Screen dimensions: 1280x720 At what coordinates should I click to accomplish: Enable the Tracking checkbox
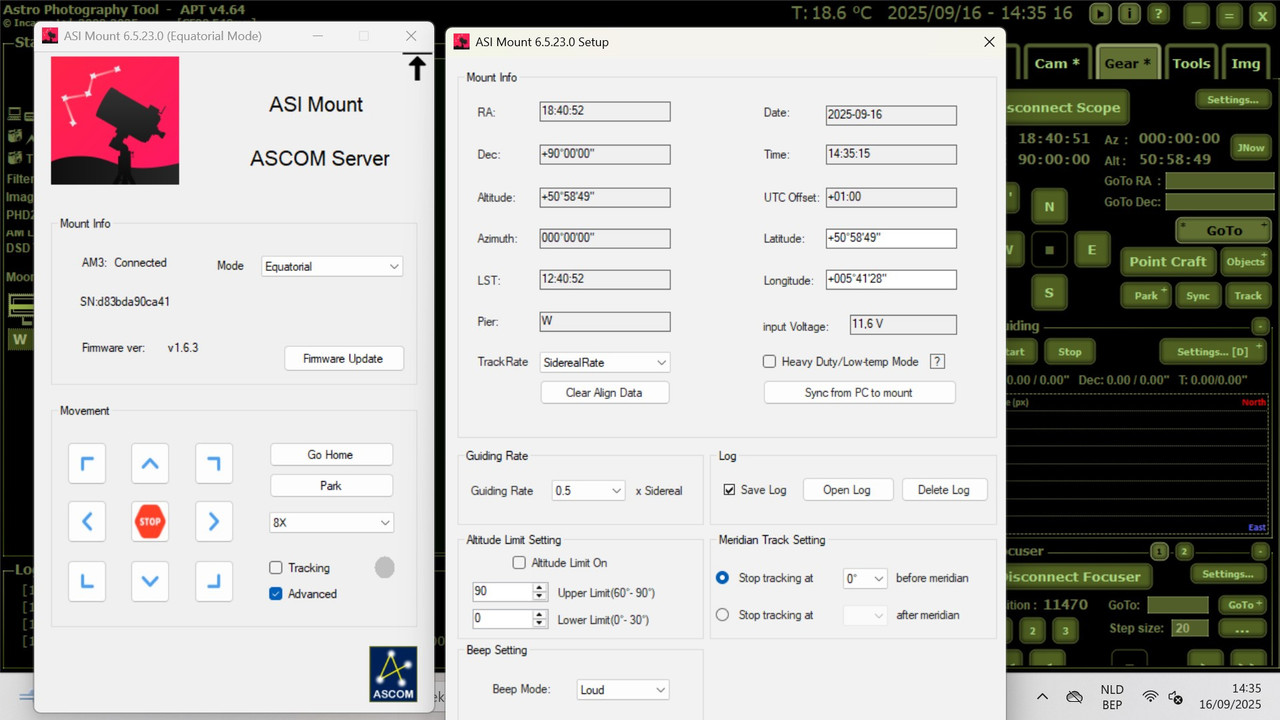point(276,568)
